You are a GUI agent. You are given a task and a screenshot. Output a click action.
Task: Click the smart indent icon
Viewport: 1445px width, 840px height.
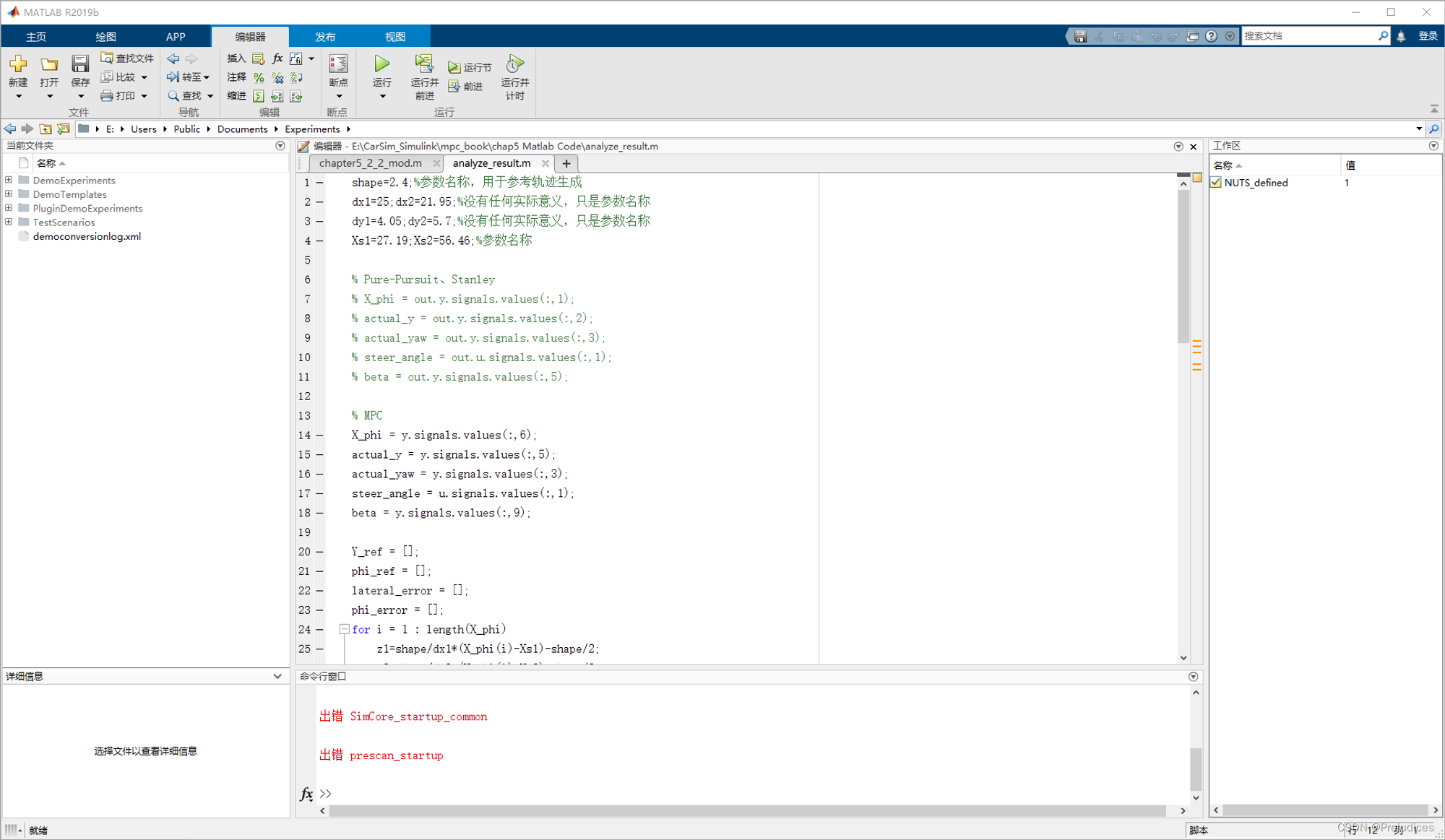[x=258, y=96]
